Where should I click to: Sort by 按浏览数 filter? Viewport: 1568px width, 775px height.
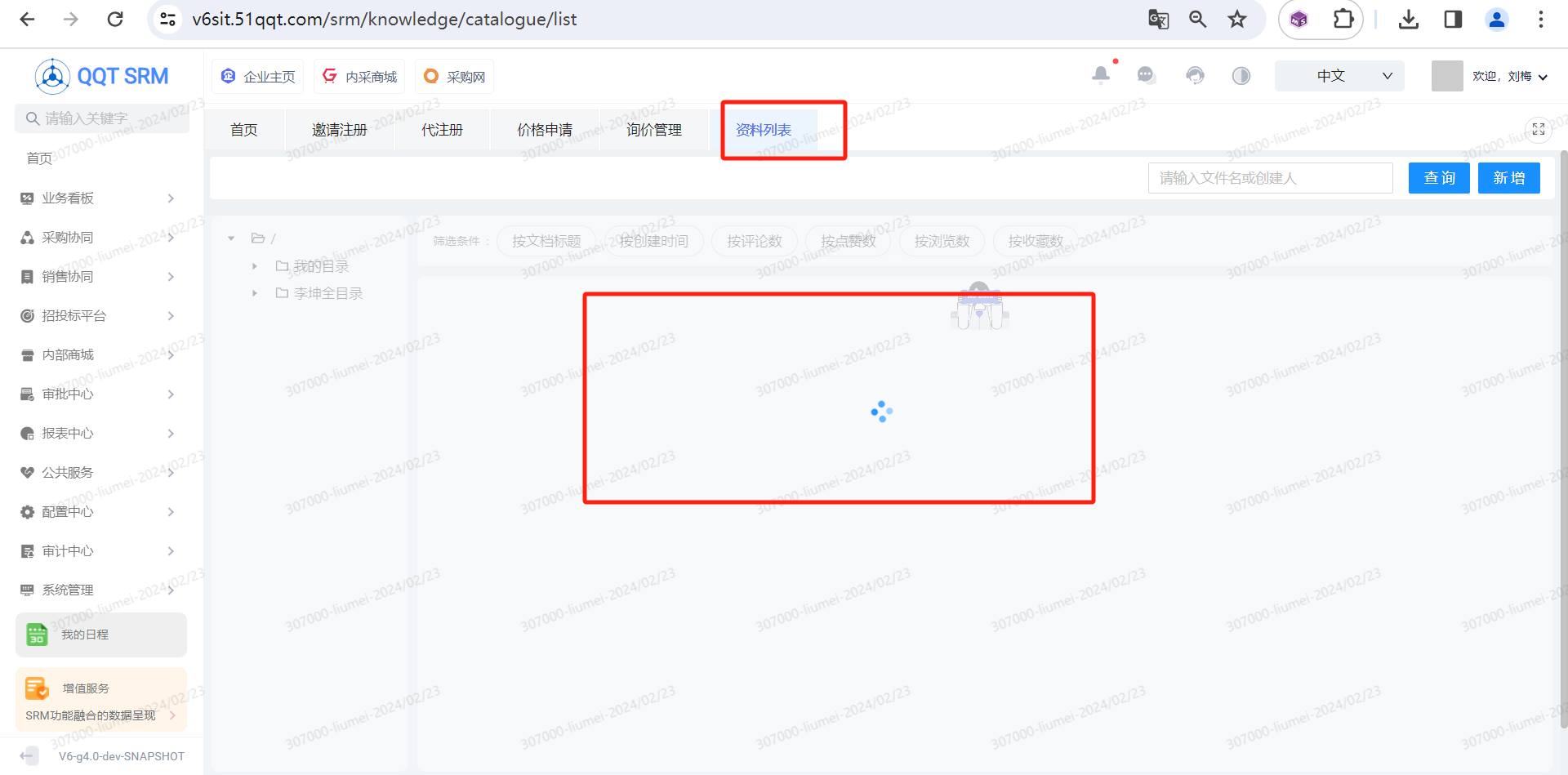coord(942,241)
